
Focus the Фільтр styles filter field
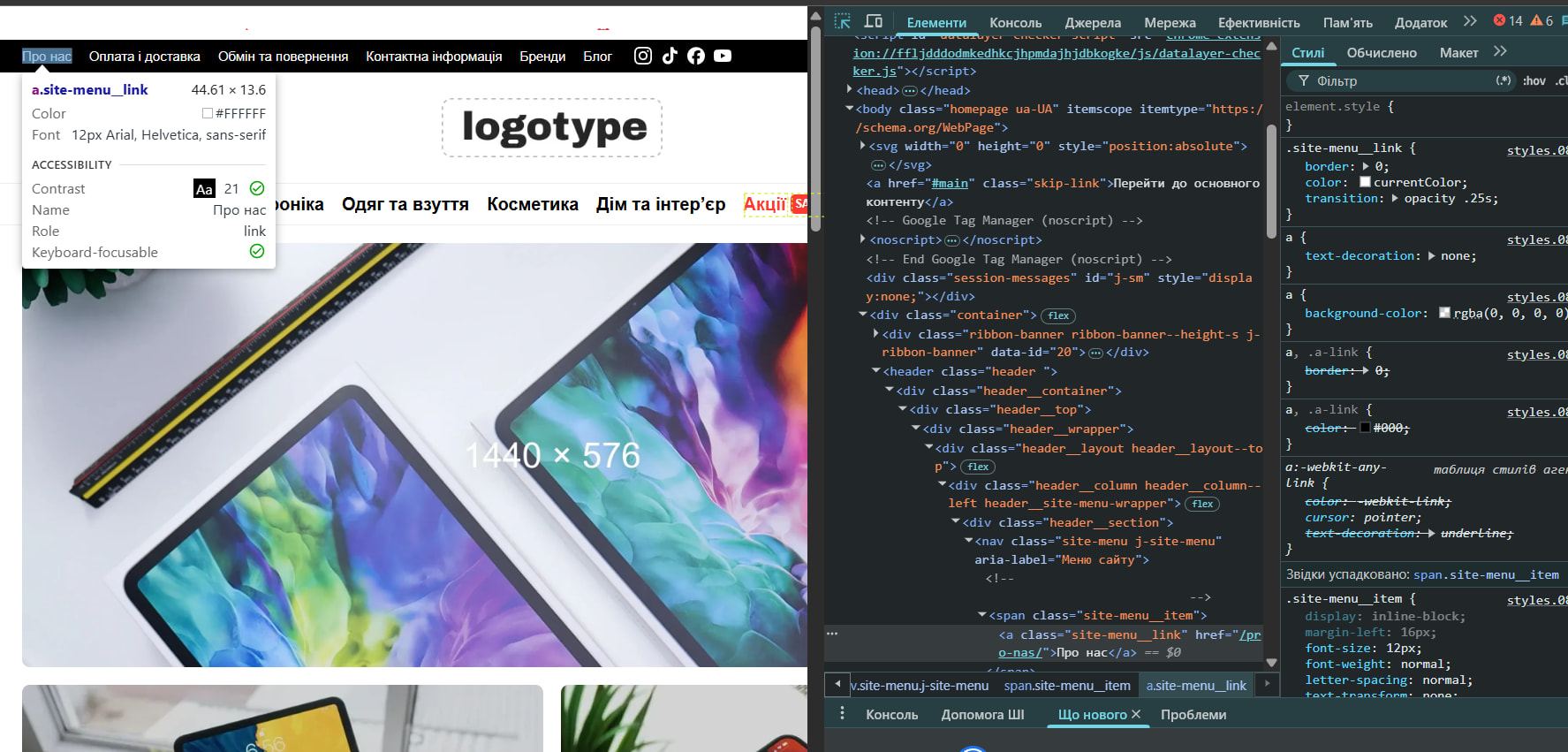pos(1400,81)
